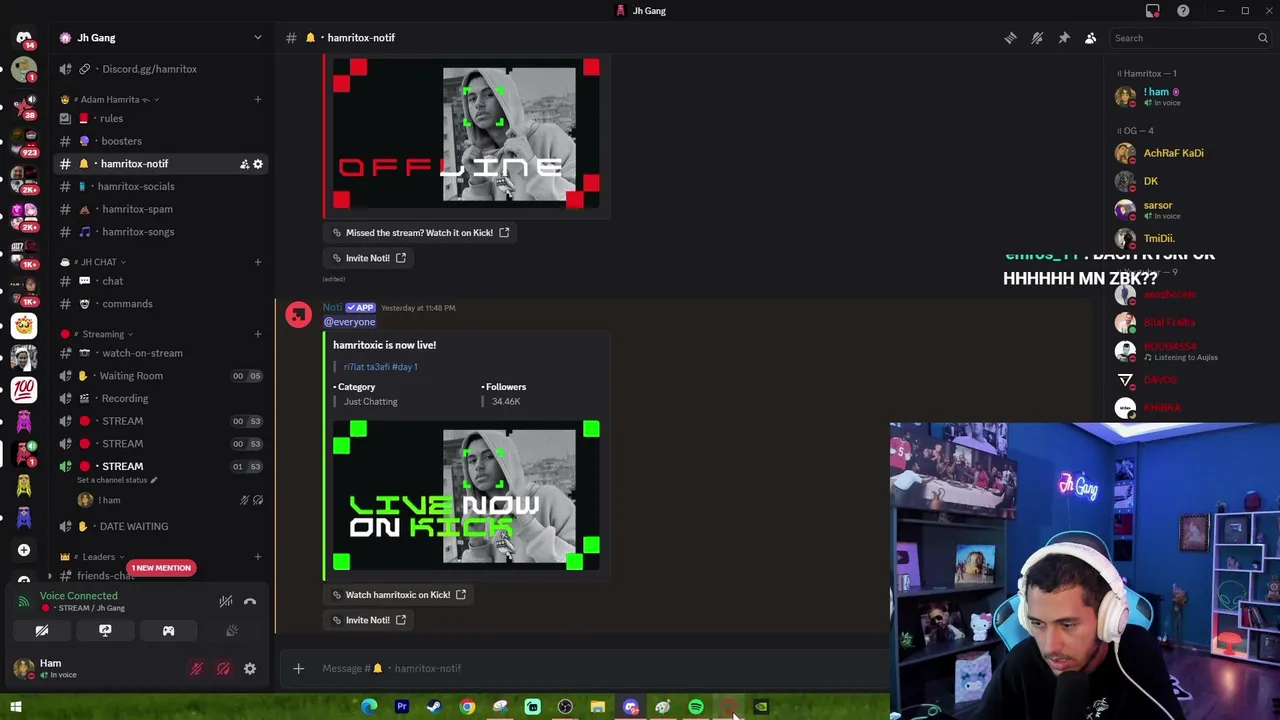Join the DATE WAITING voice channel
The height and width of the screenshot is (720, 1280).
[x=133, y=526]
